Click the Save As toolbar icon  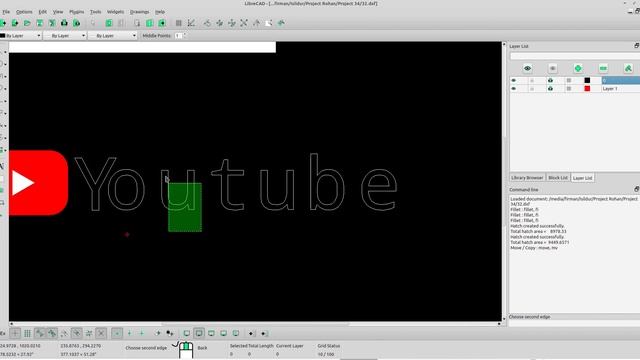point(52,23)
